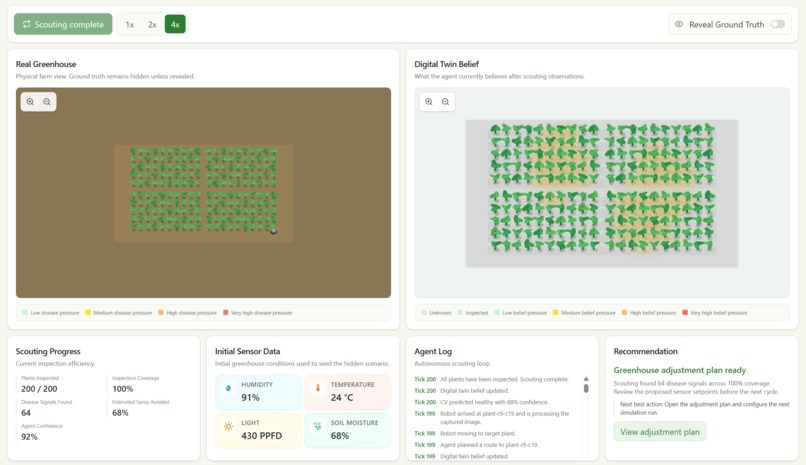Image resolution: width=806 pixels, height=465 pixels.
Task: Toggle the Reveal Ground Truth switch
Action: (778, 24)
